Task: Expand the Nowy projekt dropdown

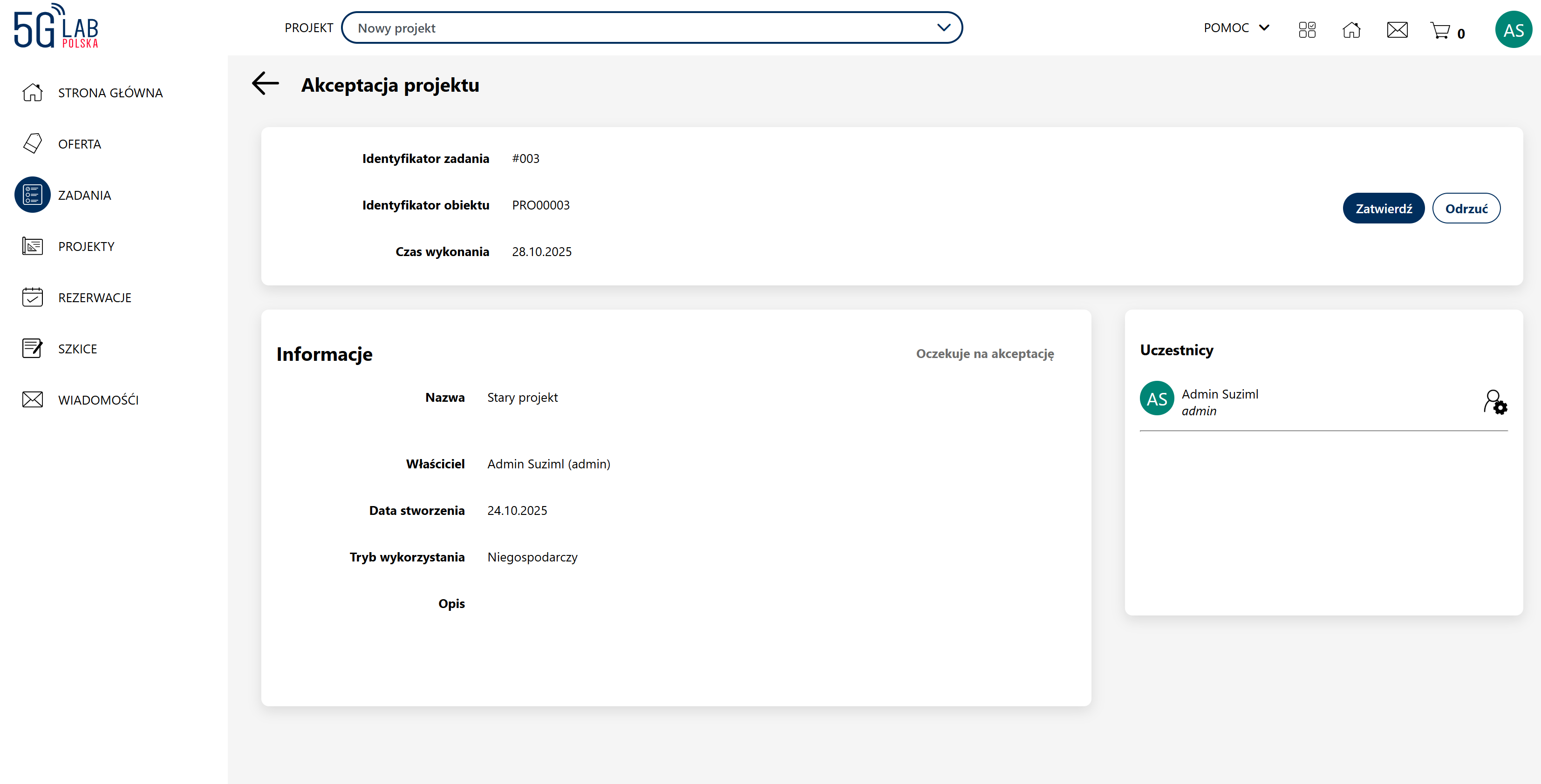Action: (x=651, y=28)
